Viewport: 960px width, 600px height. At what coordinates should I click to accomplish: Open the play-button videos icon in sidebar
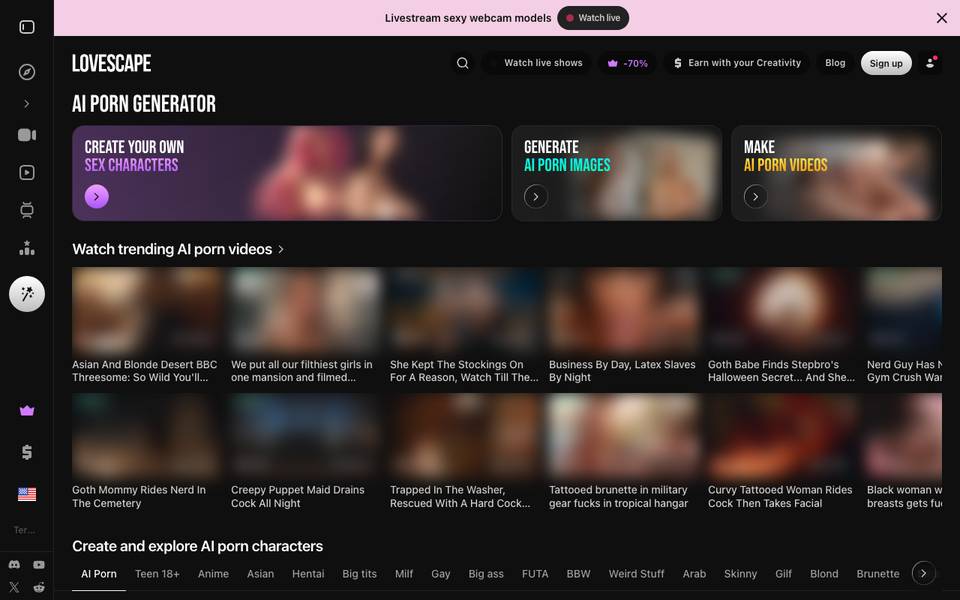pos(27,173)
